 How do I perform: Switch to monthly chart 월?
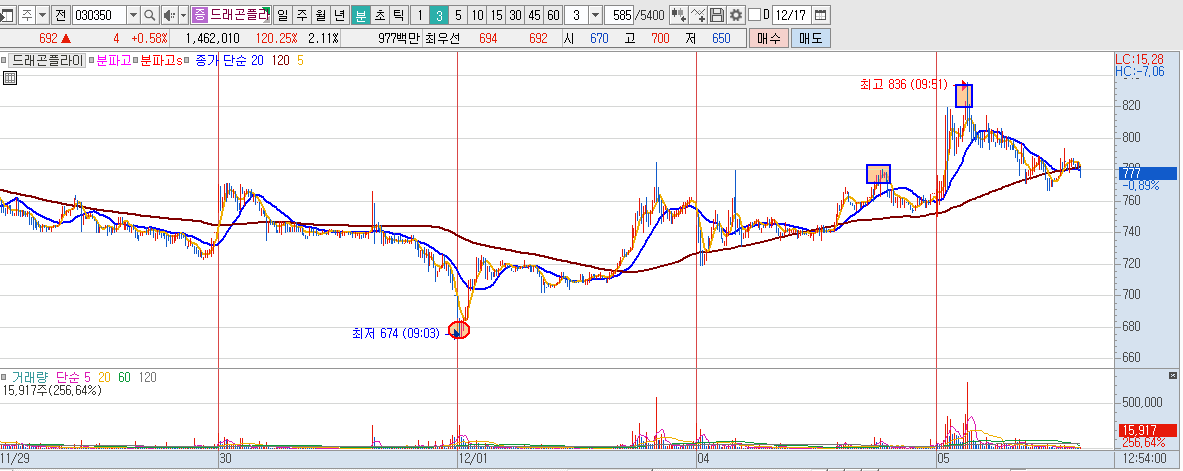pyautogui.click(x=321, y=14)
